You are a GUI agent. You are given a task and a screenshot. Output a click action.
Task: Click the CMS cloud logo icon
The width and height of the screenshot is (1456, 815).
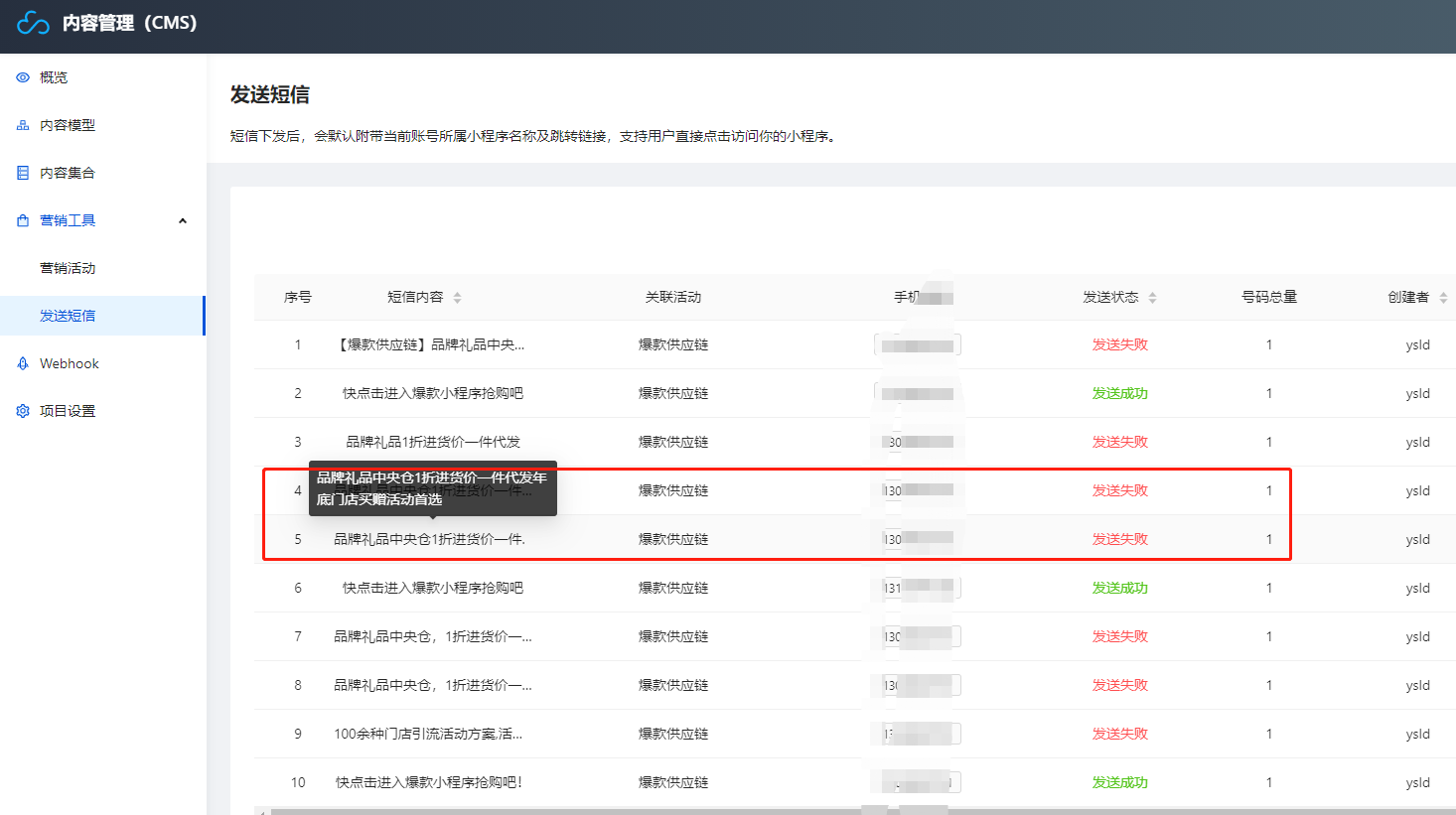click(33, 23)
